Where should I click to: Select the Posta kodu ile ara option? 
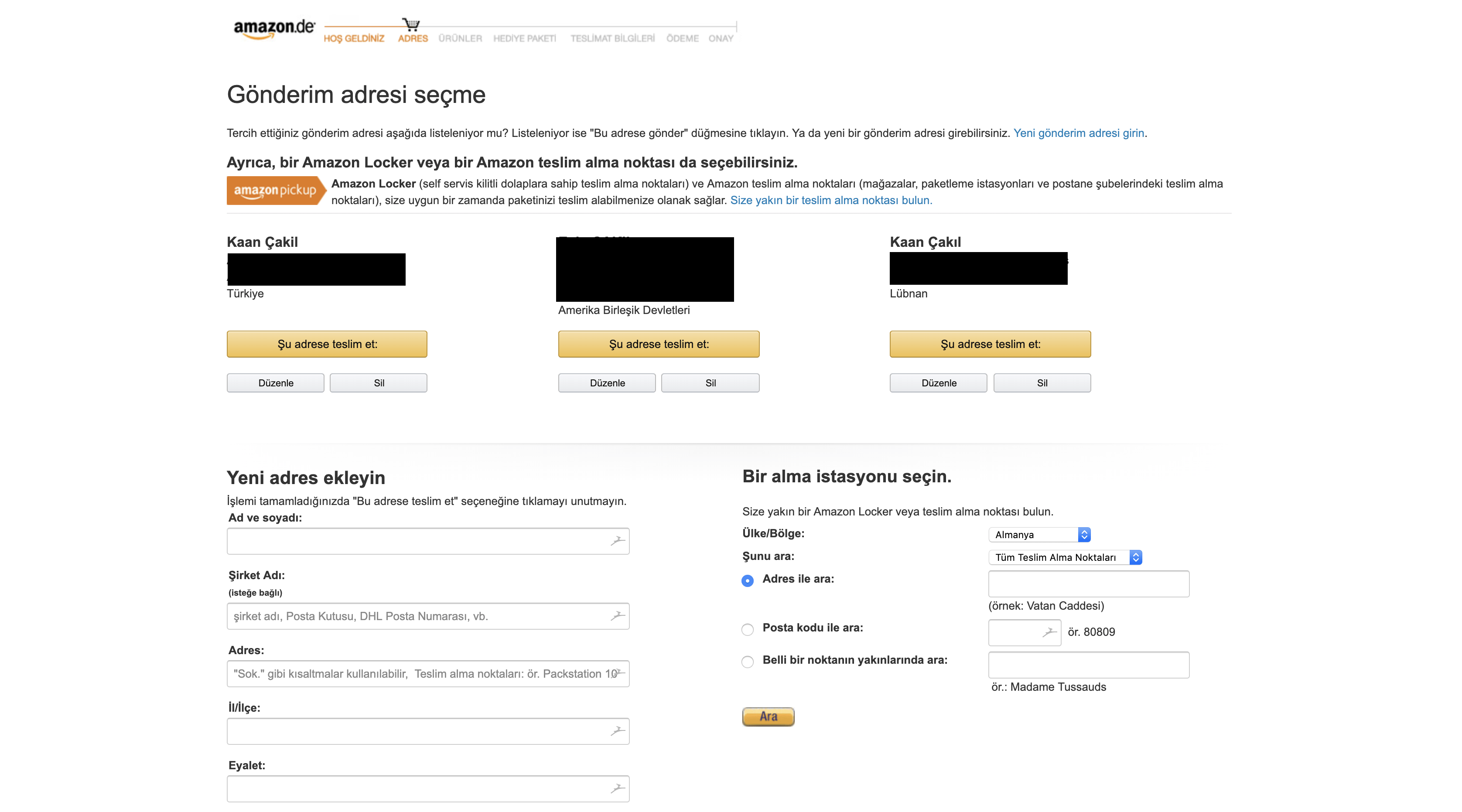748,629
